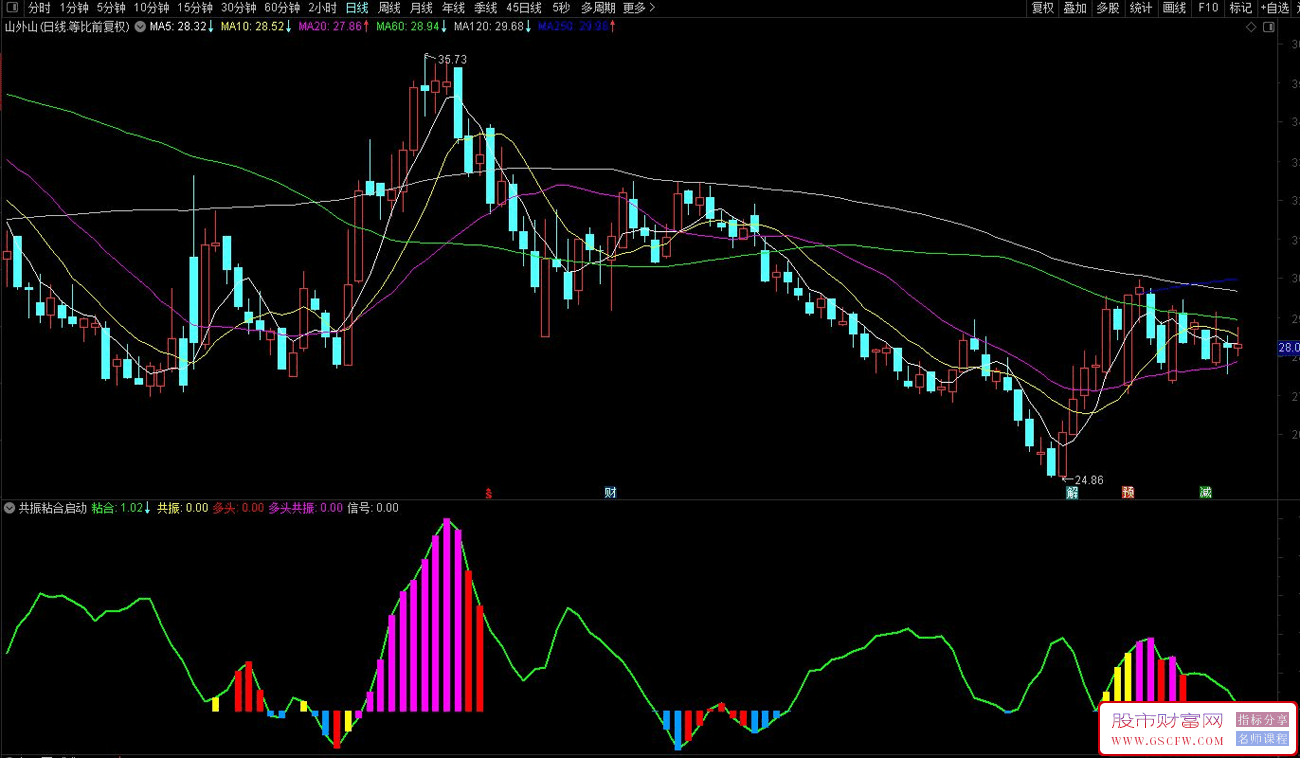Click the MA120: 29.68 label
The width and height of the screenshot is (1300, 758).
488,27
